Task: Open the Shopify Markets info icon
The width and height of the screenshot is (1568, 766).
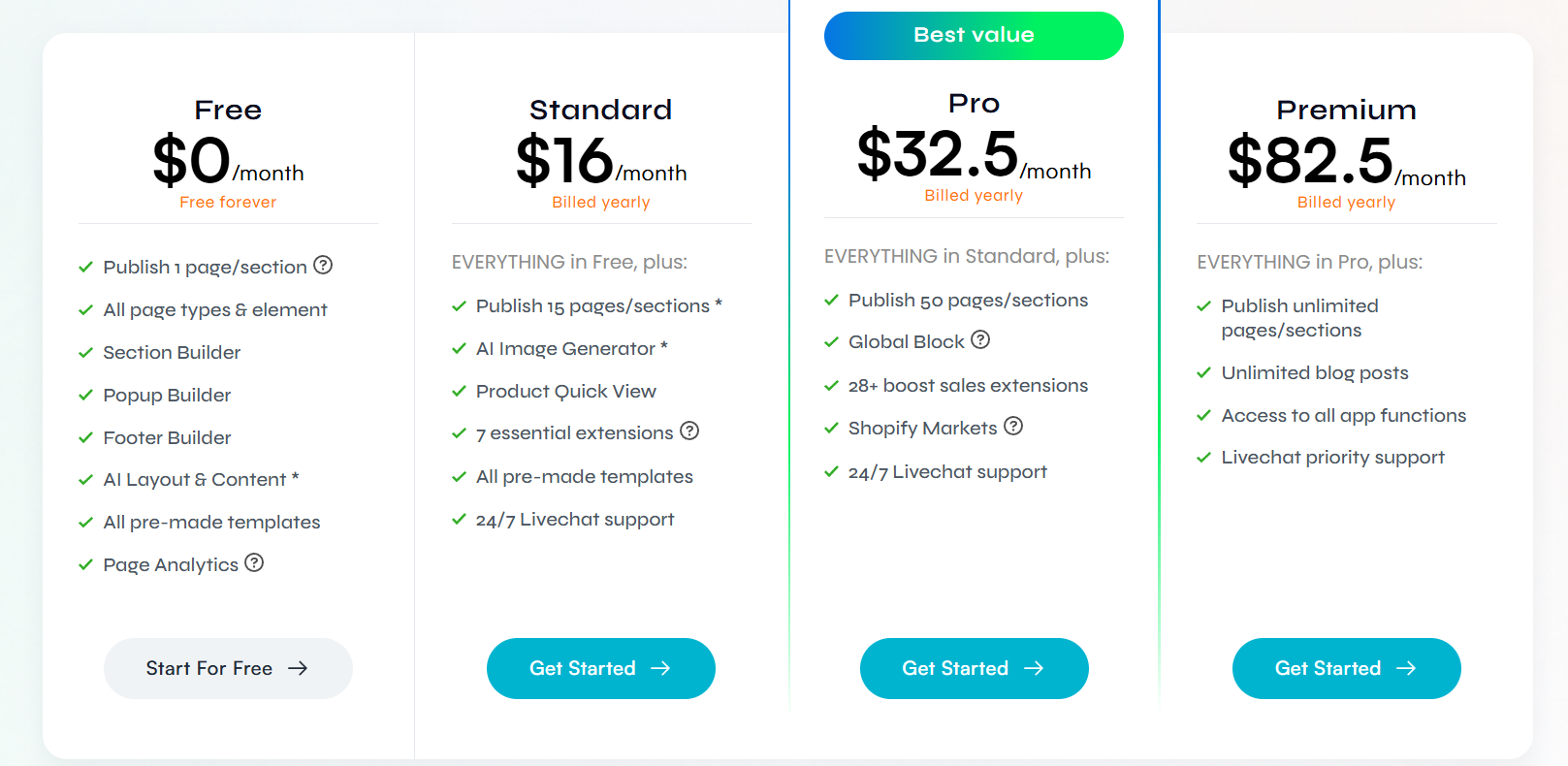Action: [1014, 426]
